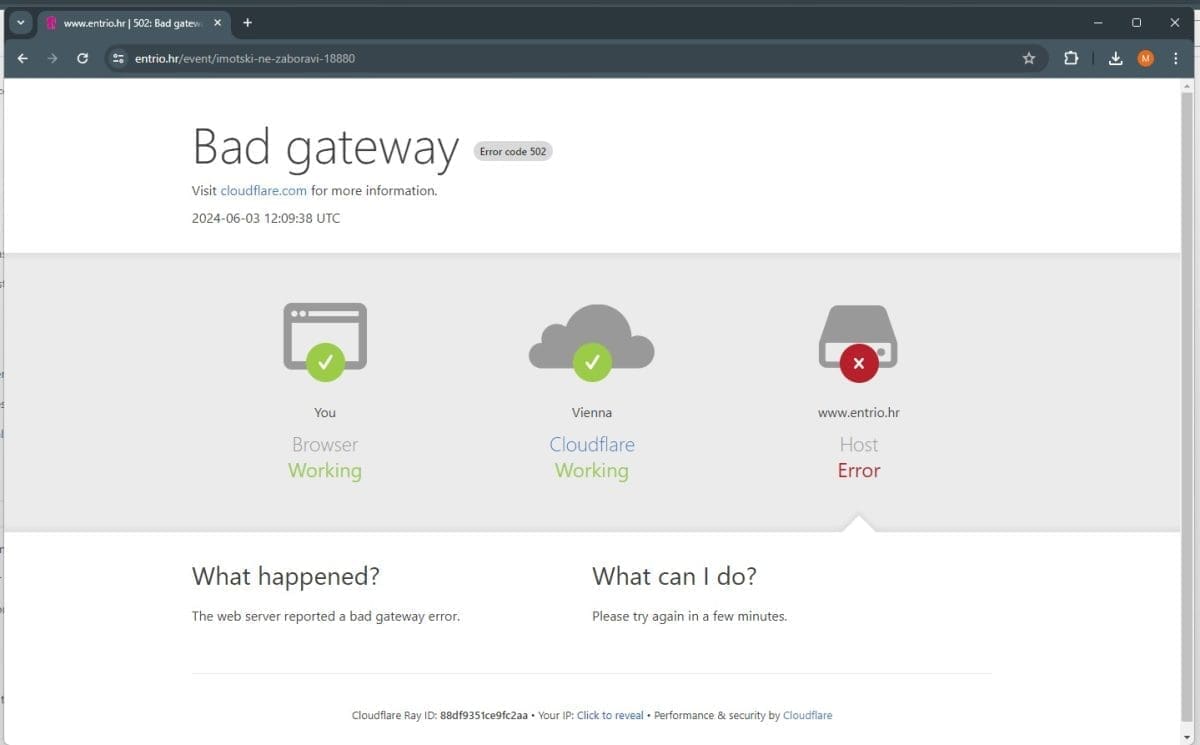Click the cloudflare.com link
This screenshot has height=745, width=1200.
(x=263, y=190)
